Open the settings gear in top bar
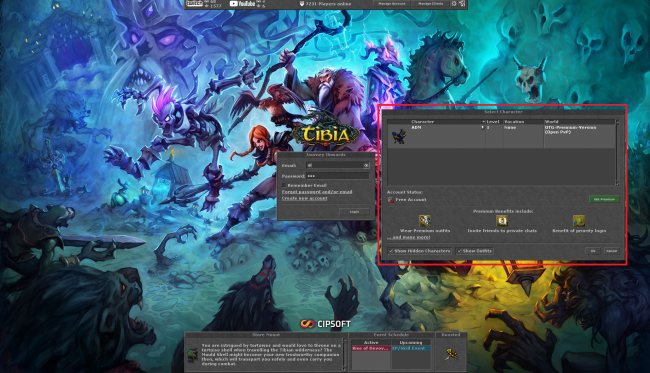The height and width of the screenshot is (373, 650). click(x=454, y=3)
